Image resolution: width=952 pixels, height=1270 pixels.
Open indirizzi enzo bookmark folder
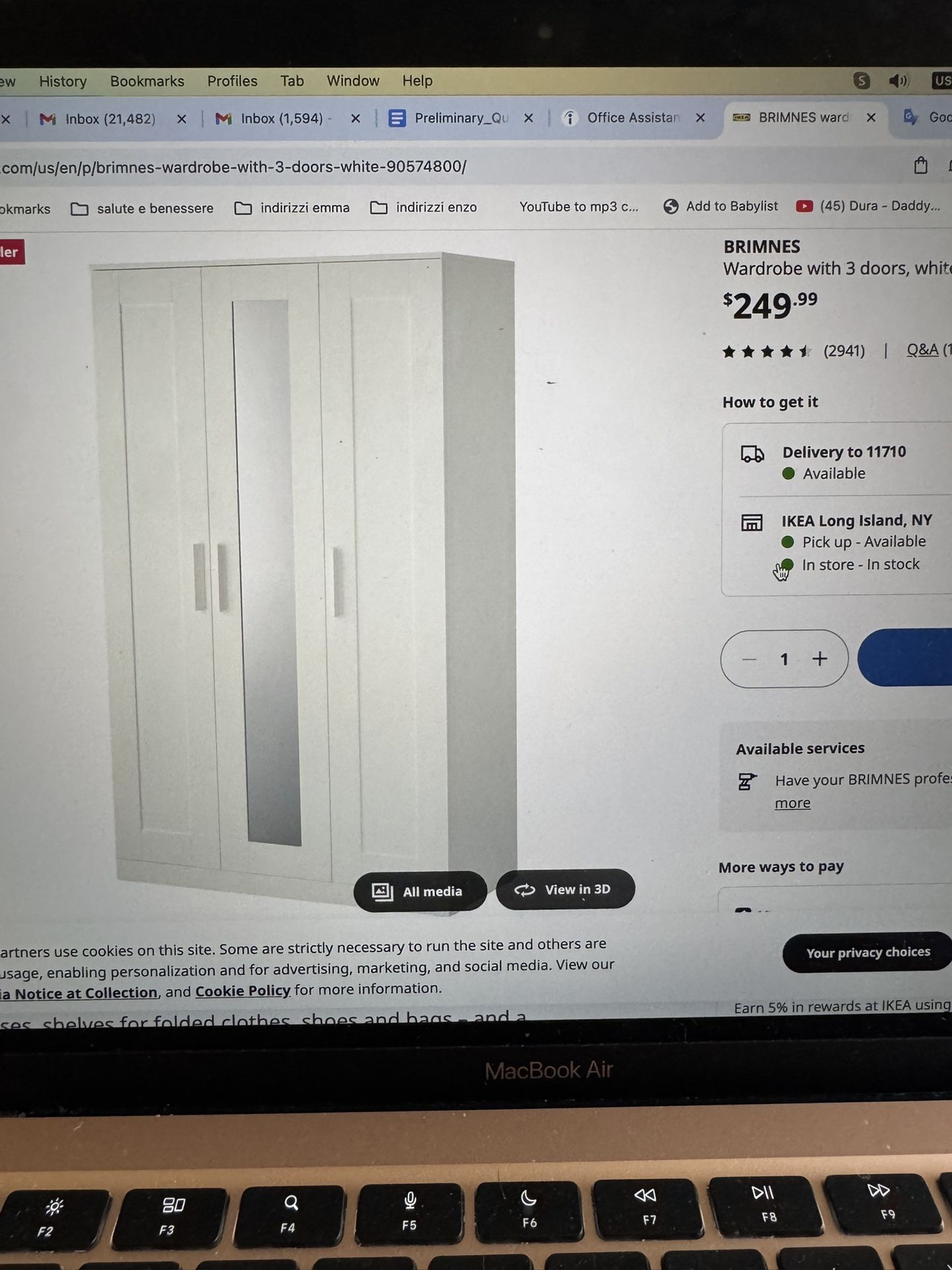pyautogui.click(x=424, y=207)
